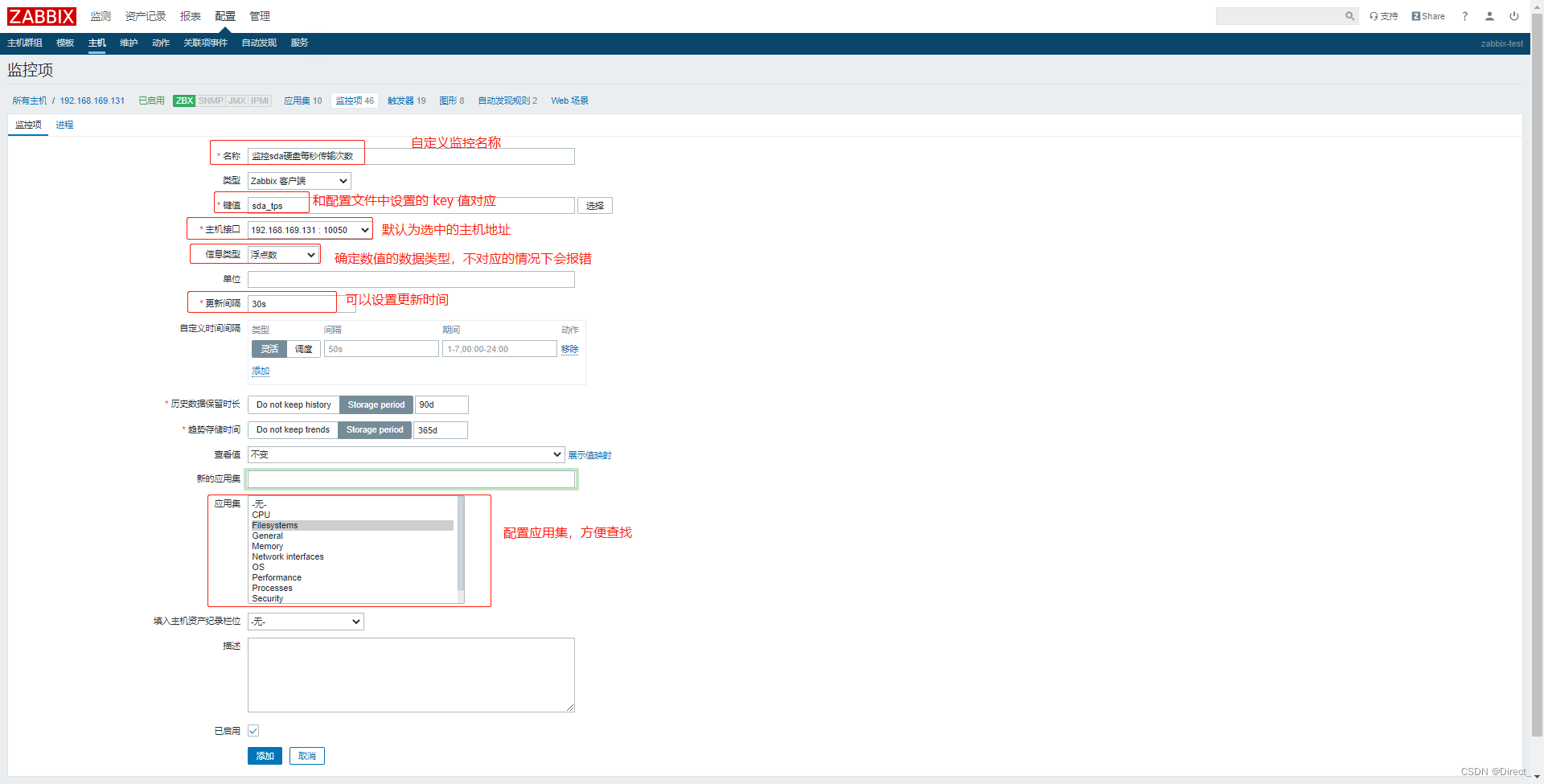
Task: Open the 查看值 不变 dropdown
Action: [x=406, y=454]
